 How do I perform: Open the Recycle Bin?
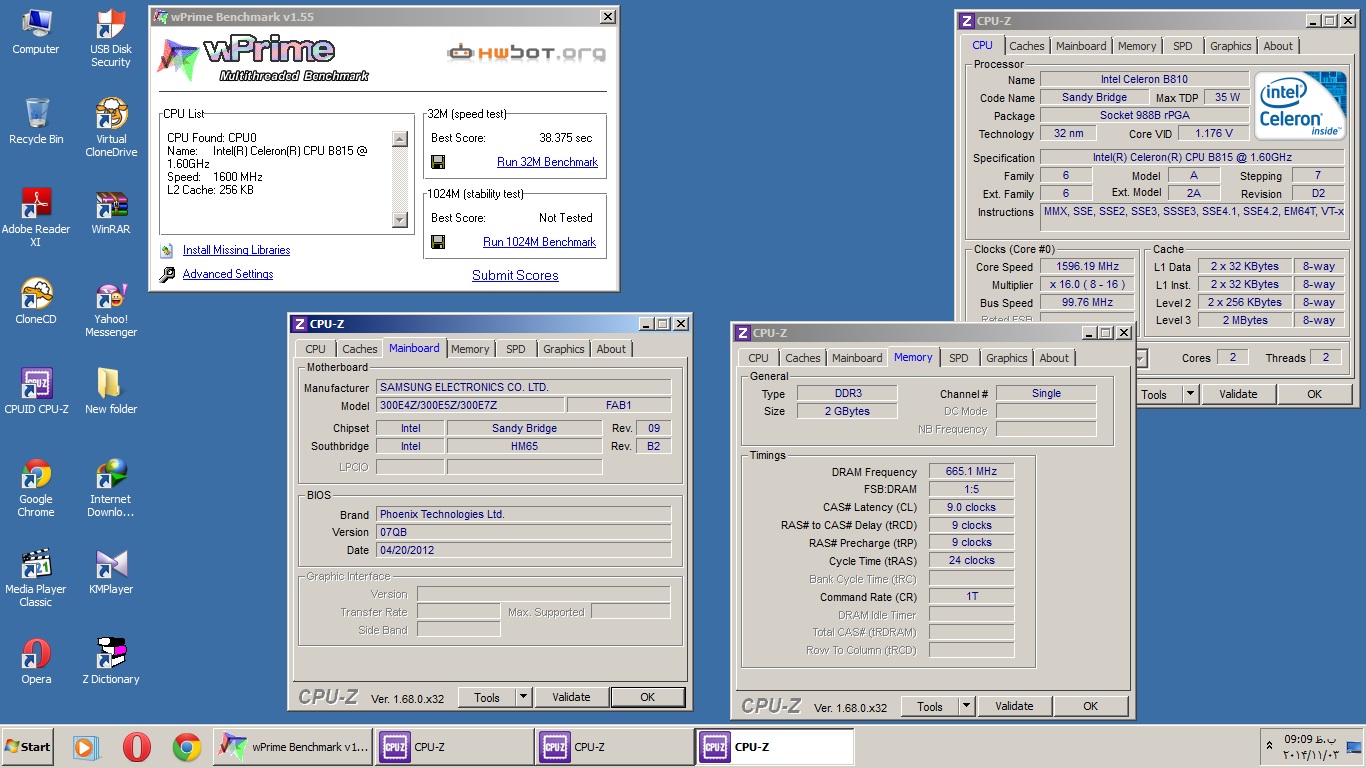[36, 122]
